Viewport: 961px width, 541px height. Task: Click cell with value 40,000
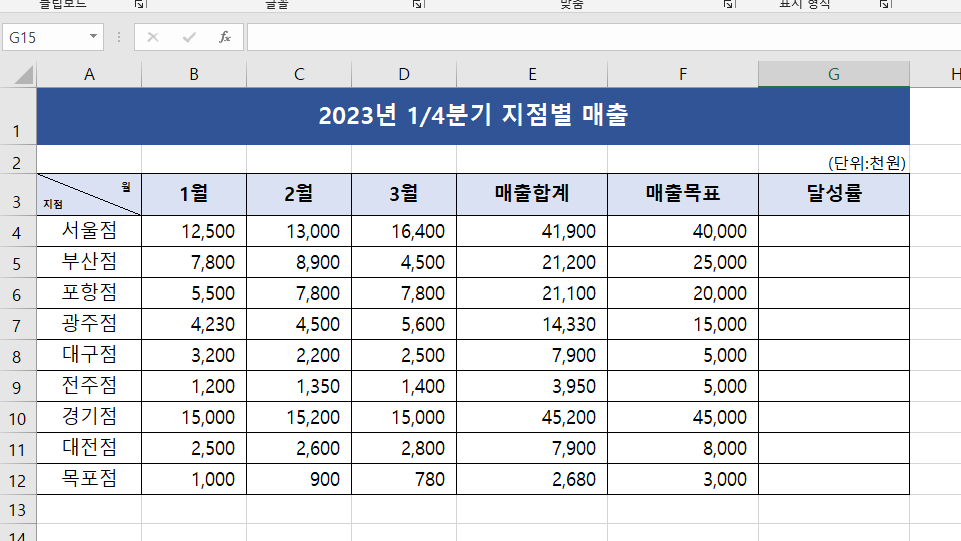point(683,231)
